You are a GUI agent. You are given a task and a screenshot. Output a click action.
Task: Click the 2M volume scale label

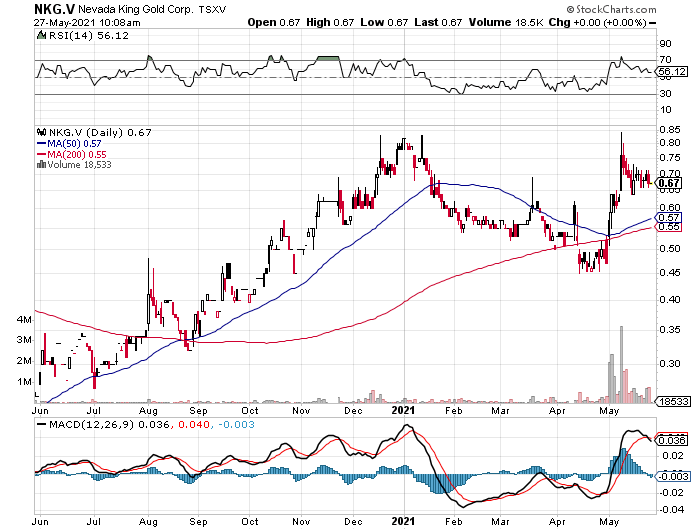(24, 361)
